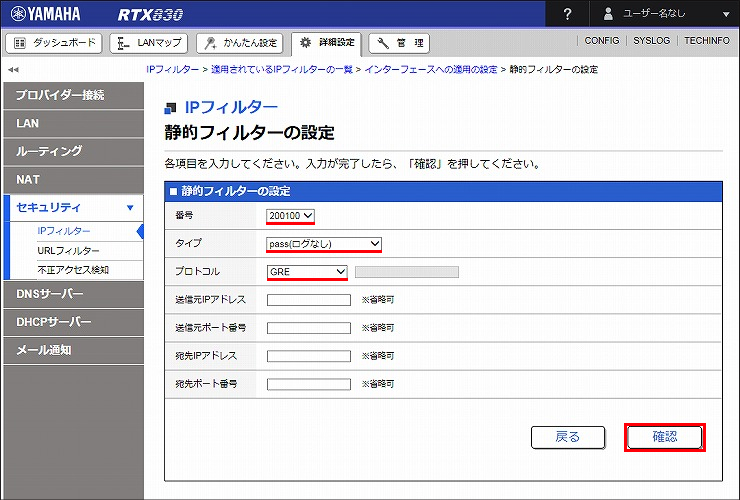
Task: Open ルーティング sidebar menu
Action: (x=74, y=152)
